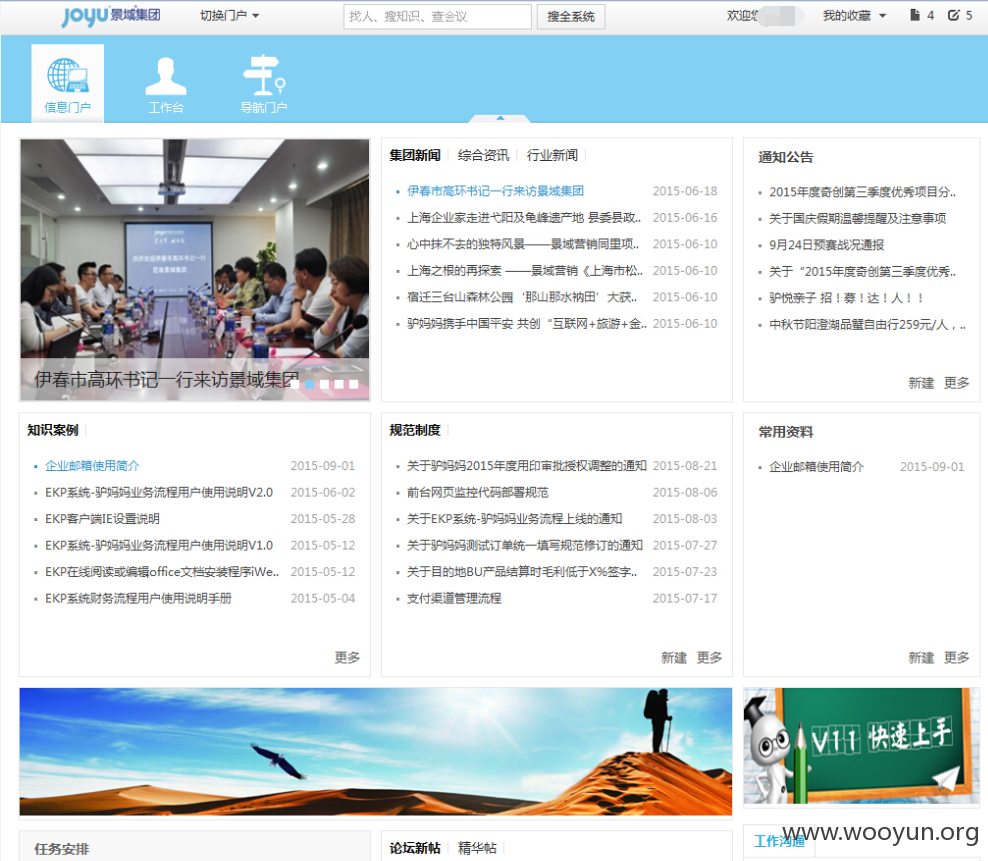Viewport: 988px width, 861px height.
Task: Open 关于EKP系统-驴妈妈业务流程上线的通知
Action: point(515,519)
